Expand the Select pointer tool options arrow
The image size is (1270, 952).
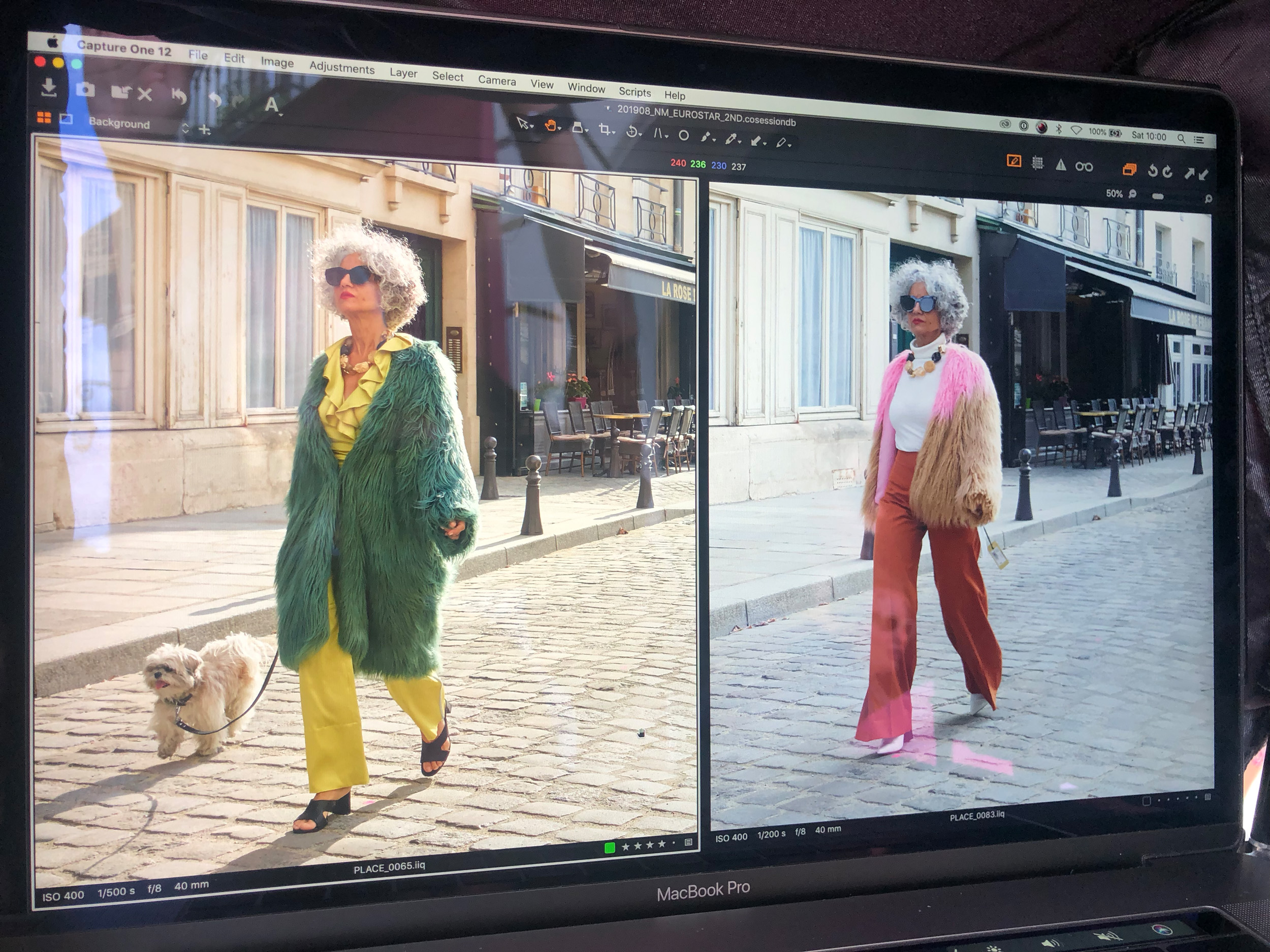point(532,126)
